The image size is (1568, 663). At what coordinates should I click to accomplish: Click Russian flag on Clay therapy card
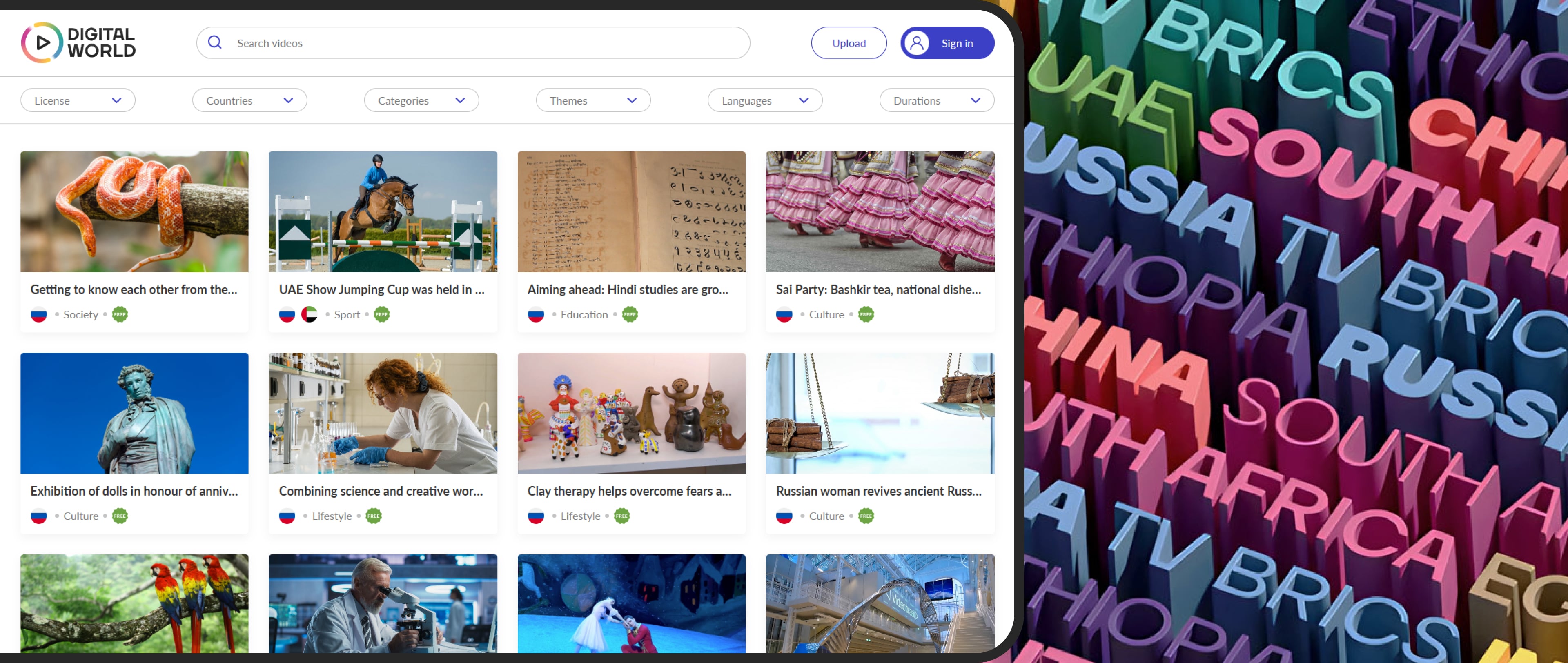[536, 516]
